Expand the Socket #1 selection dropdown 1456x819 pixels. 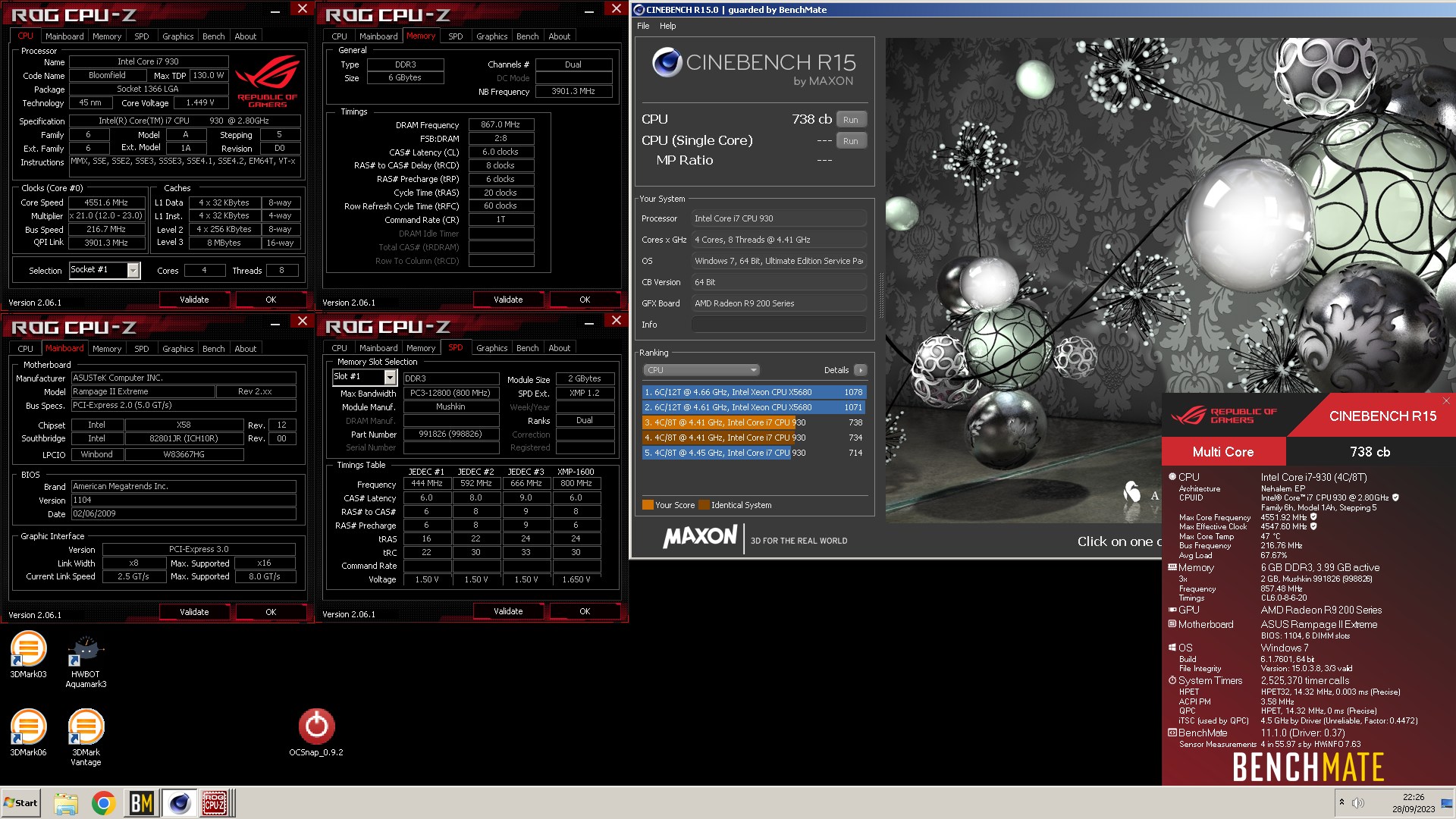click(x=133, y=270)
